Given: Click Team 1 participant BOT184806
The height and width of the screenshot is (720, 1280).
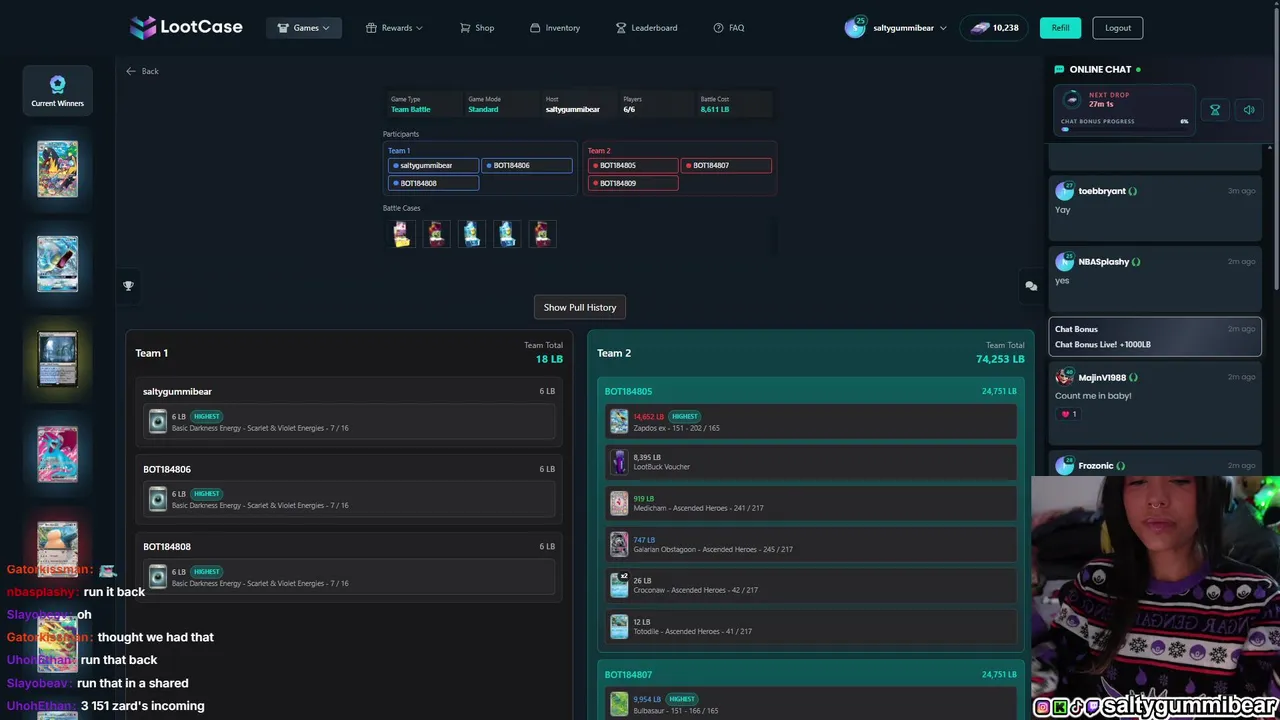Looking at the screenshot, I should point(526,165).
